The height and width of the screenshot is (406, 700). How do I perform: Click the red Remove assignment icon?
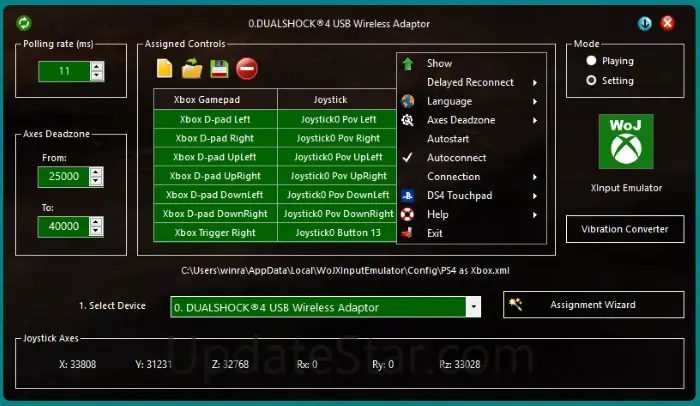tap(247, 69)
